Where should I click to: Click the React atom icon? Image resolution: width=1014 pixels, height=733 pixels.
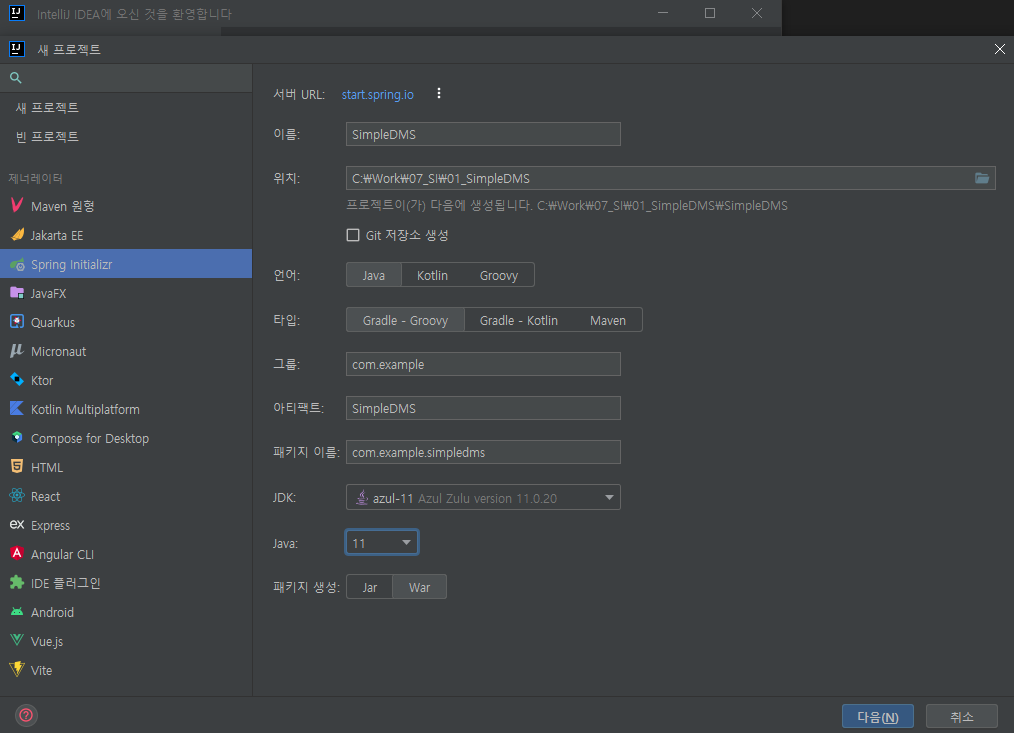point(17,496)
